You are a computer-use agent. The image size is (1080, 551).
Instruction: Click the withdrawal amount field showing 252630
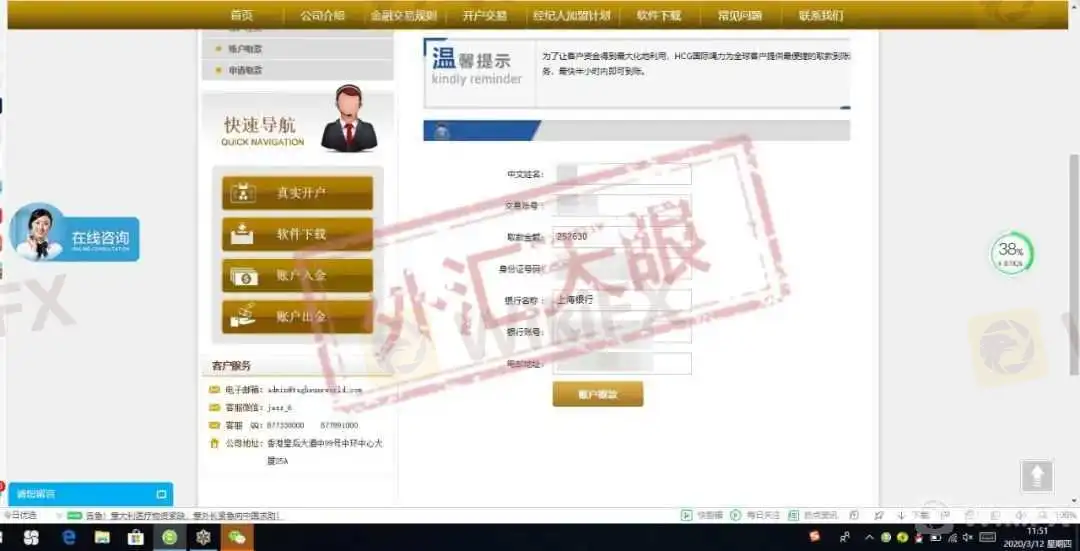point(623,236)
